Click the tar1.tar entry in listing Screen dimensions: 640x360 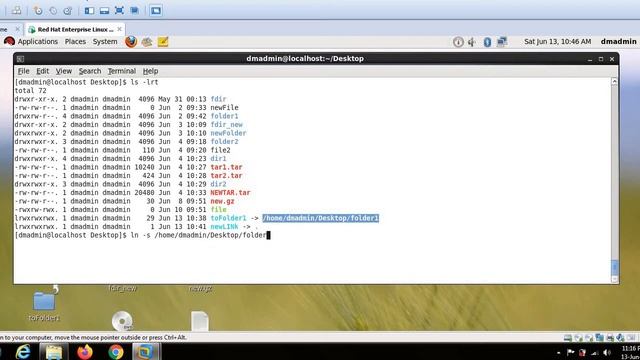tap(226, 167)
